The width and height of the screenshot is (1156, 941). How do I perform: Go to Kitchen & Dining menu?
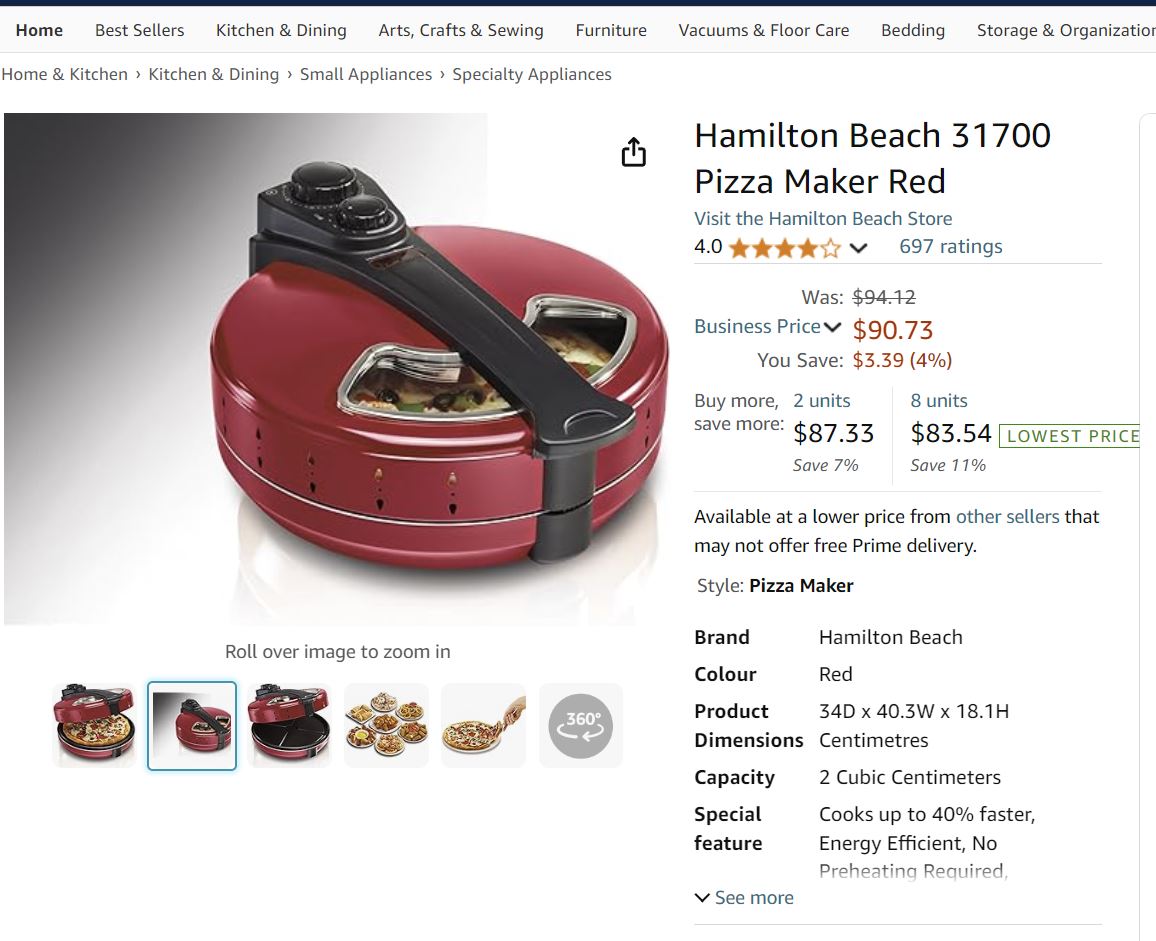[281, 30]
